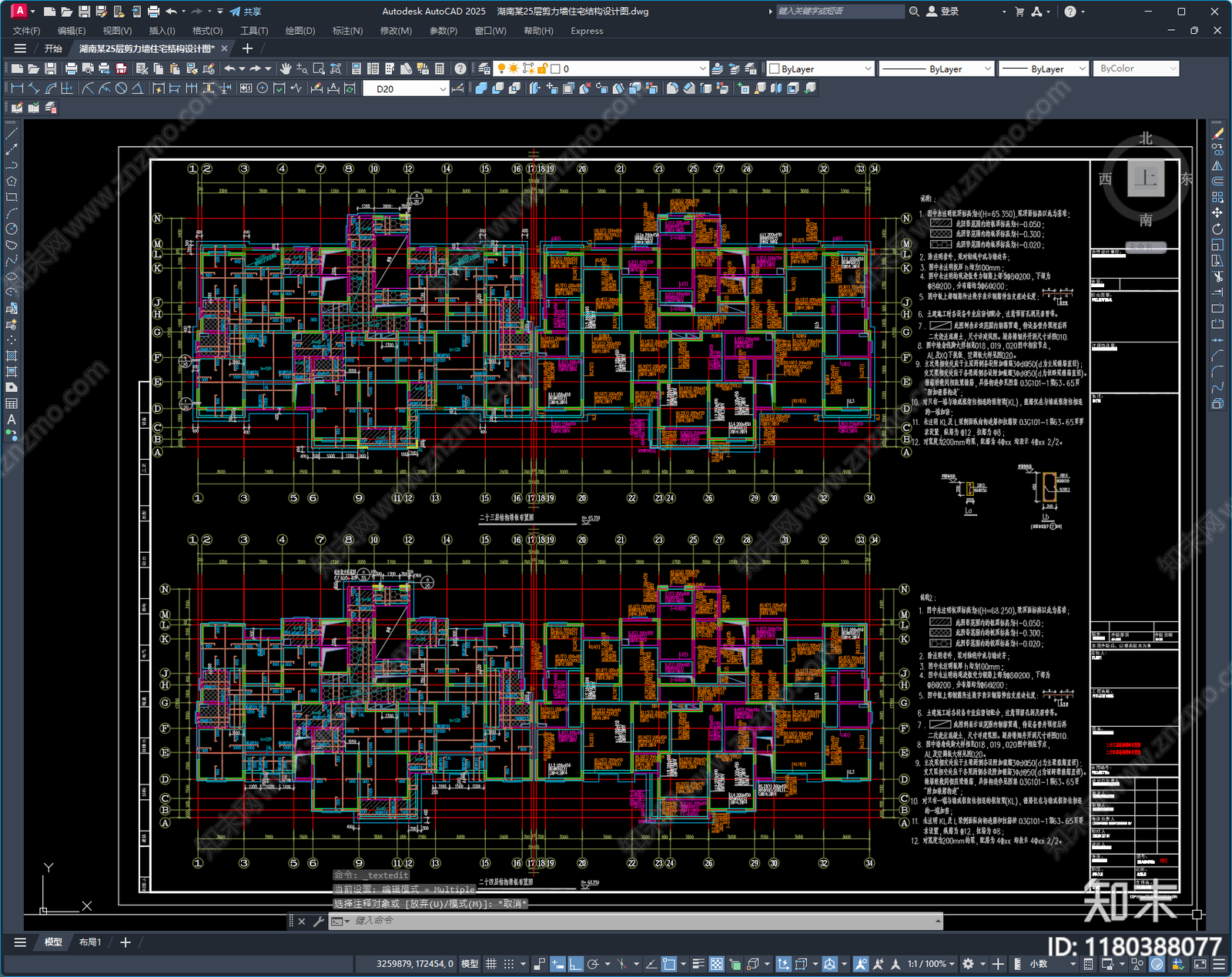Toggle lineweight display in status bar
1232x977 pixels.
[698, 964]
